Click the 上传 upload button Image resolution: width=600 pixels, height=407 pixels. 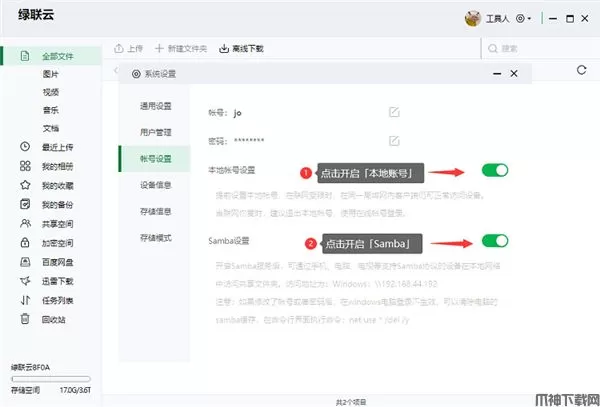[129, 49]
